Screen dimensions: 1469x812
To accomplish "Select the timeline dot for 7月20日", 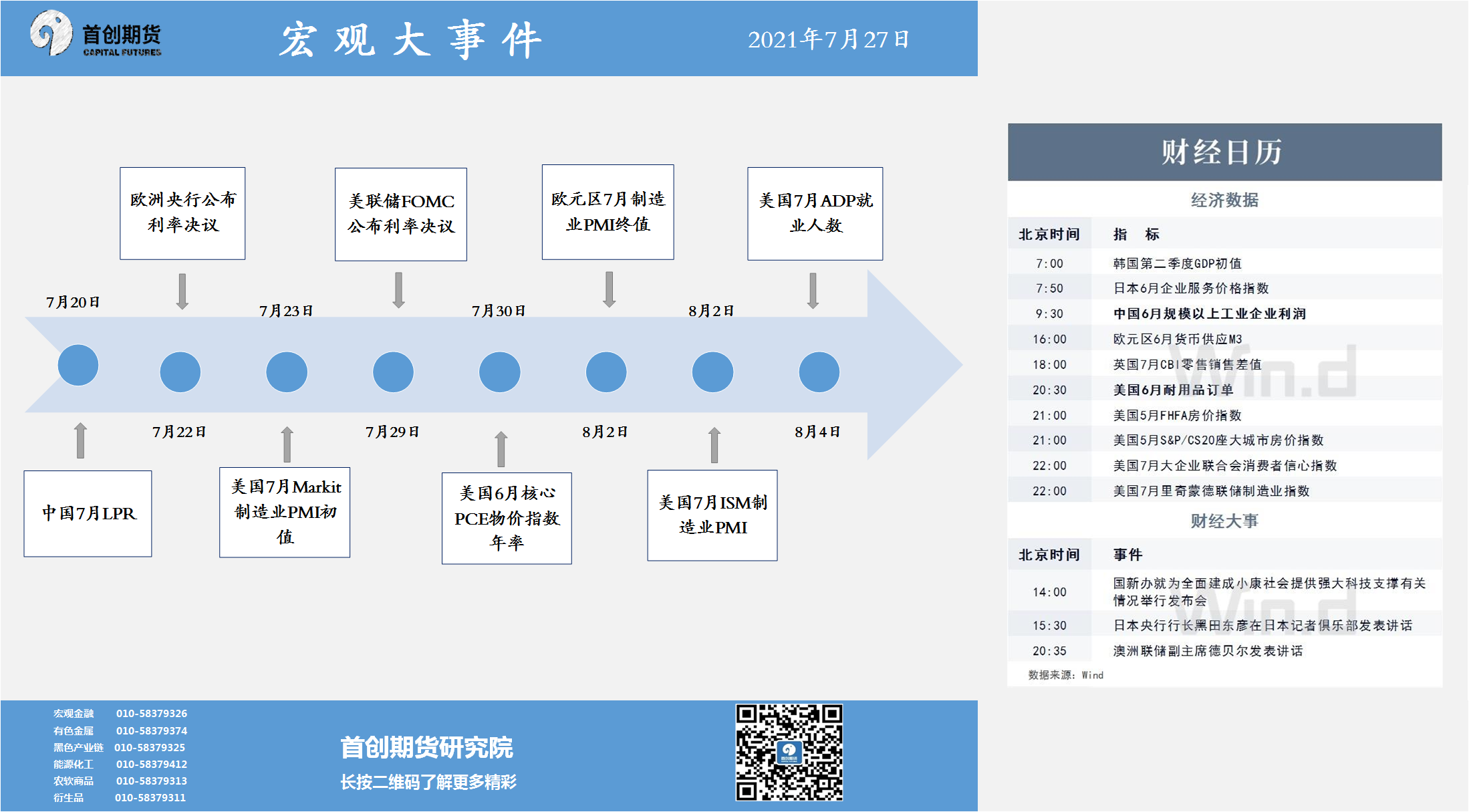I will tap(78, 365).
